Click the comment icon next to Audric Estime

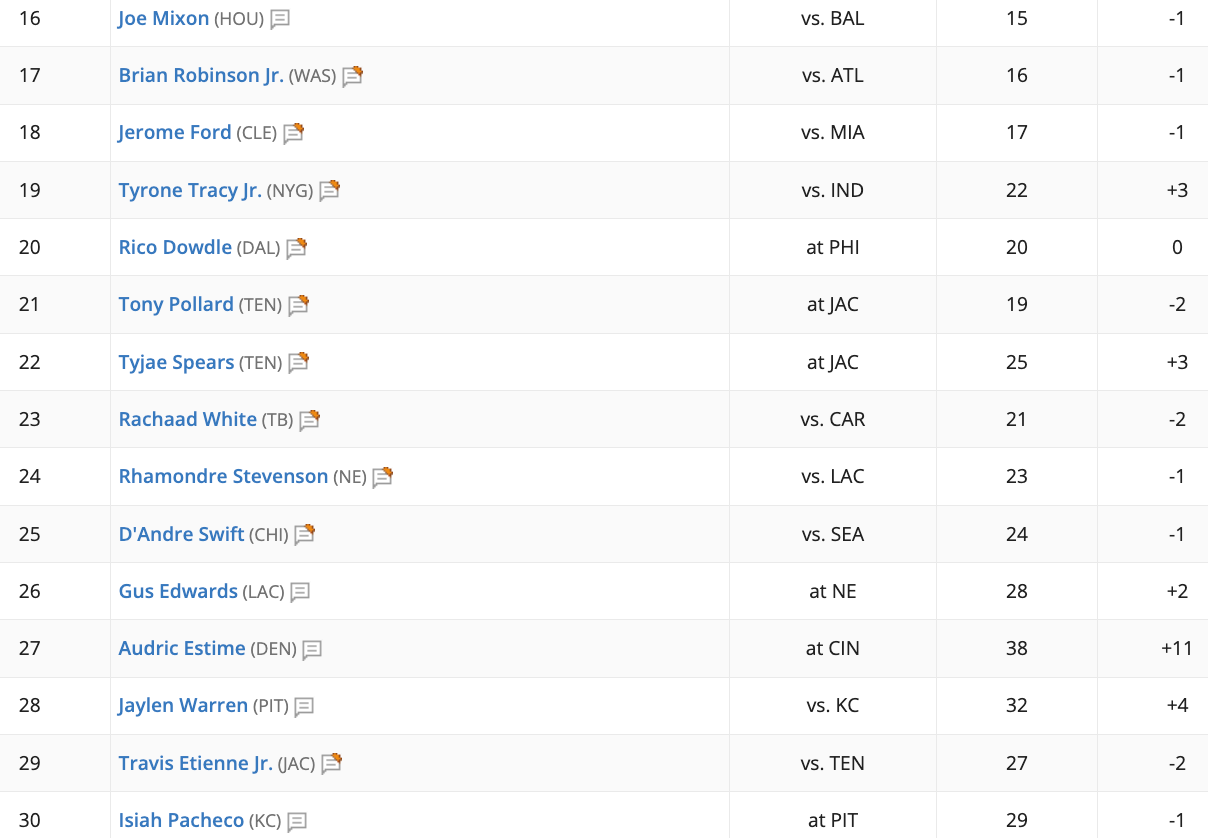click(x=312, y=649)
